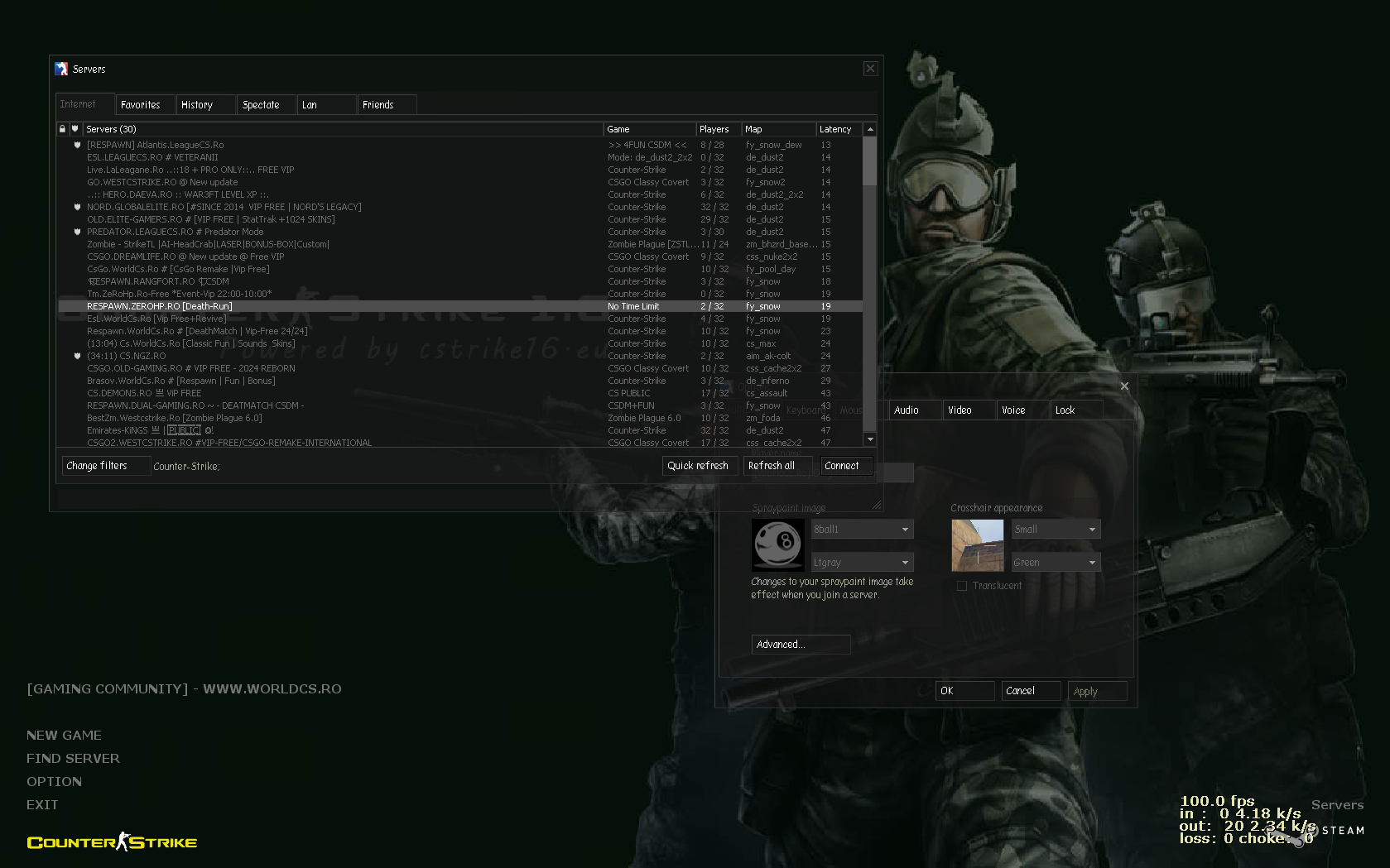
Task: Click the crosshair appearance preview image
Action: coord(978,545)
